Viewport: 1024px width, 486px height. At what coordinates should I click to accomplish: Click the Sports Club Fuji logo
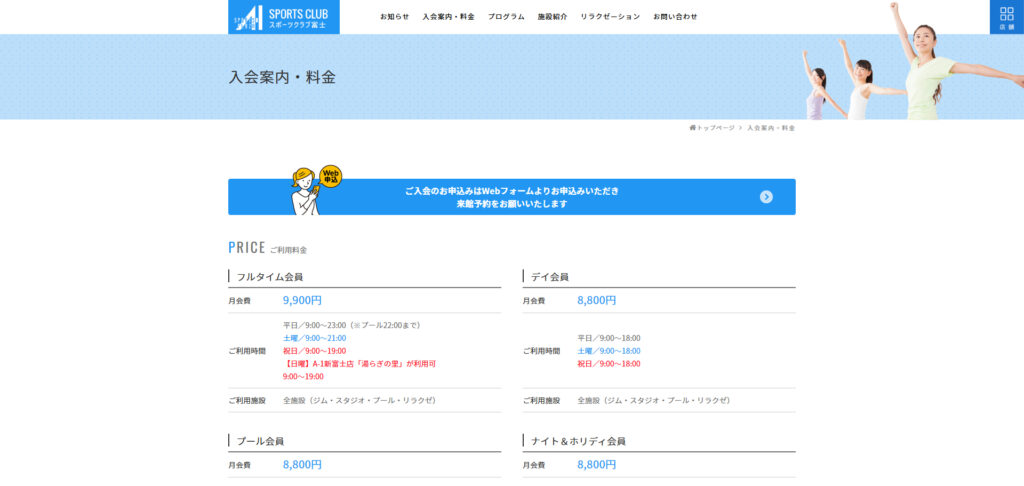coord(283,17)
